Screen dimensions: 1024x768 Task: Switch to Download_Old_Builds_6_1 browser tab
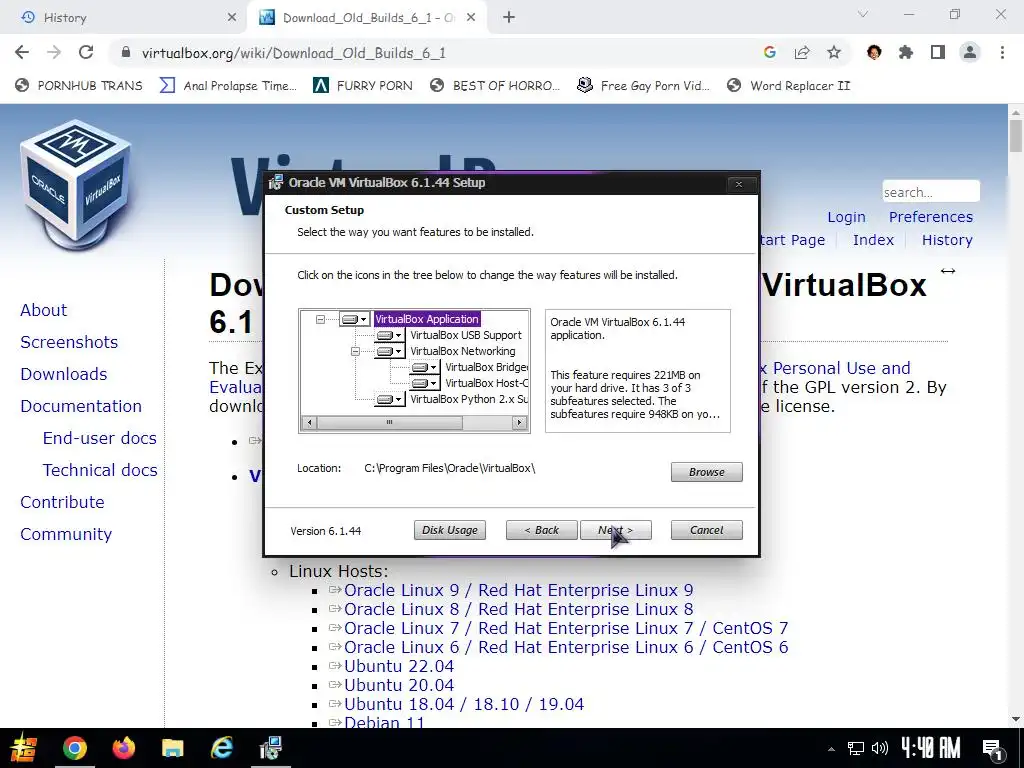(x=369, y=18)
